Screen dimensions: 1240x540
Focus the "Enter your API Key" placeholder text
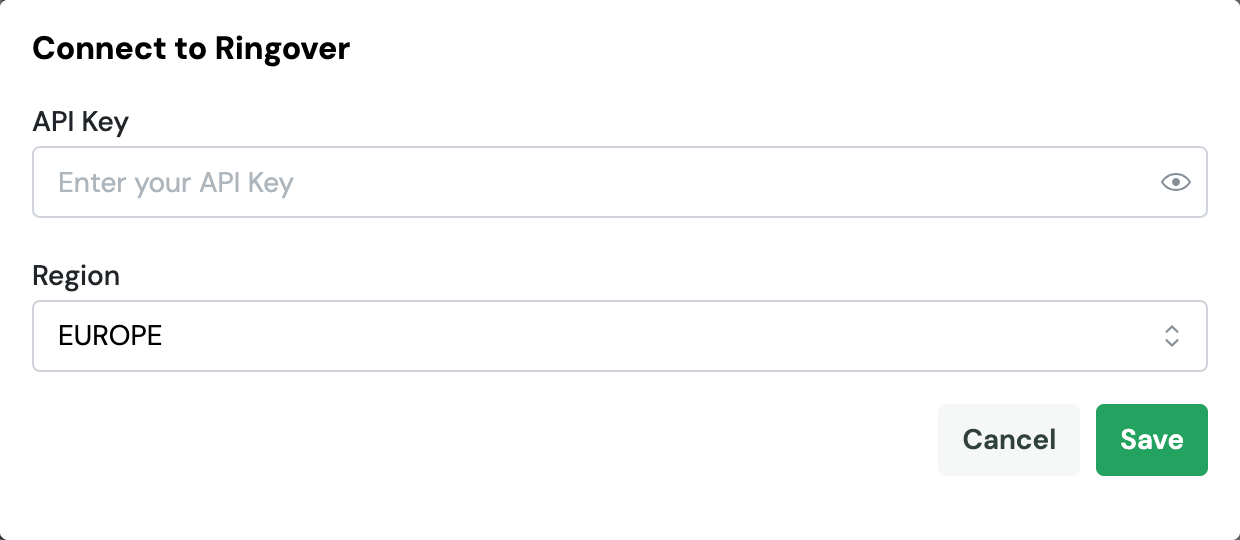(176, 183)
